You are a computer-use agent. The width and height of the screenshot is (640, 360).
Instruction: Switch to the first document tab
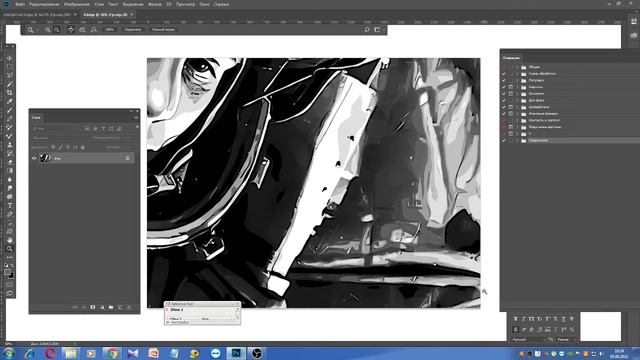point(39,14)
